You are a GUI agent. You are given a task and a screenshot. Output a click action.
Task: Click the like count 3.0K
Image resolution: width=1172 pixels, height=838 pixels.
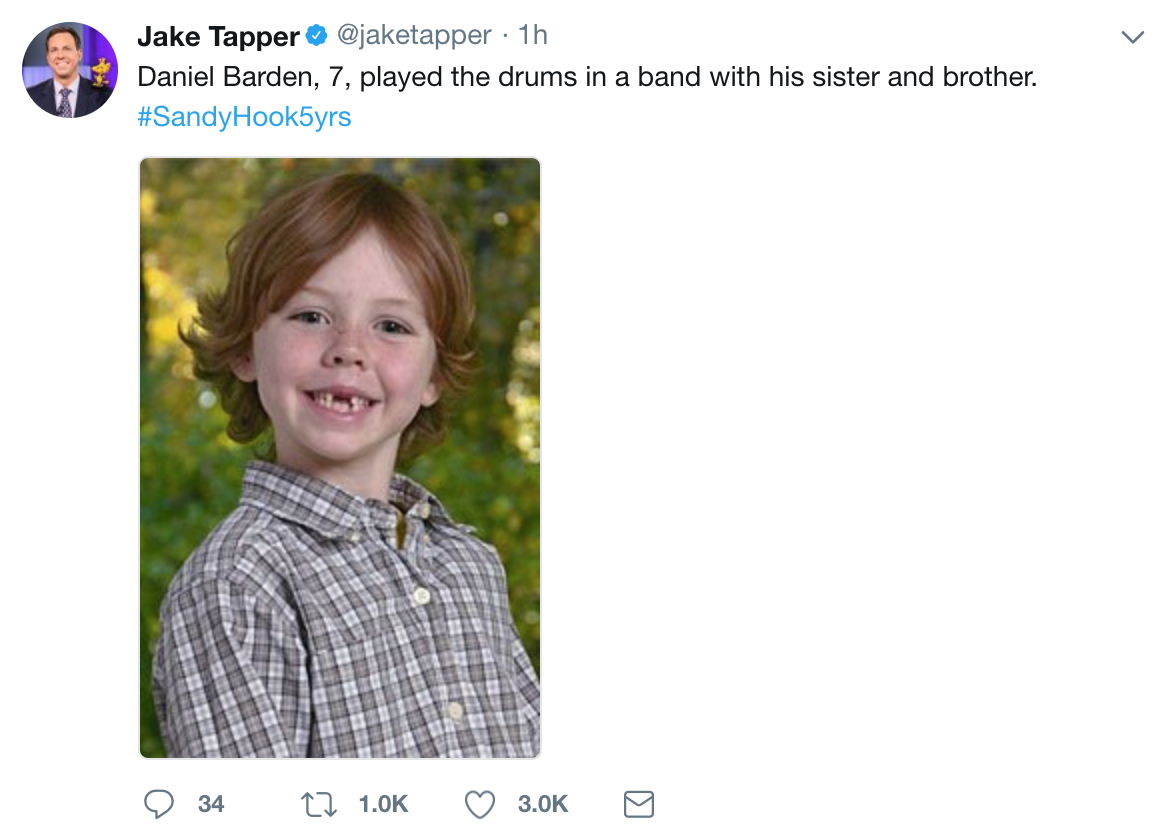click(543, 804)
